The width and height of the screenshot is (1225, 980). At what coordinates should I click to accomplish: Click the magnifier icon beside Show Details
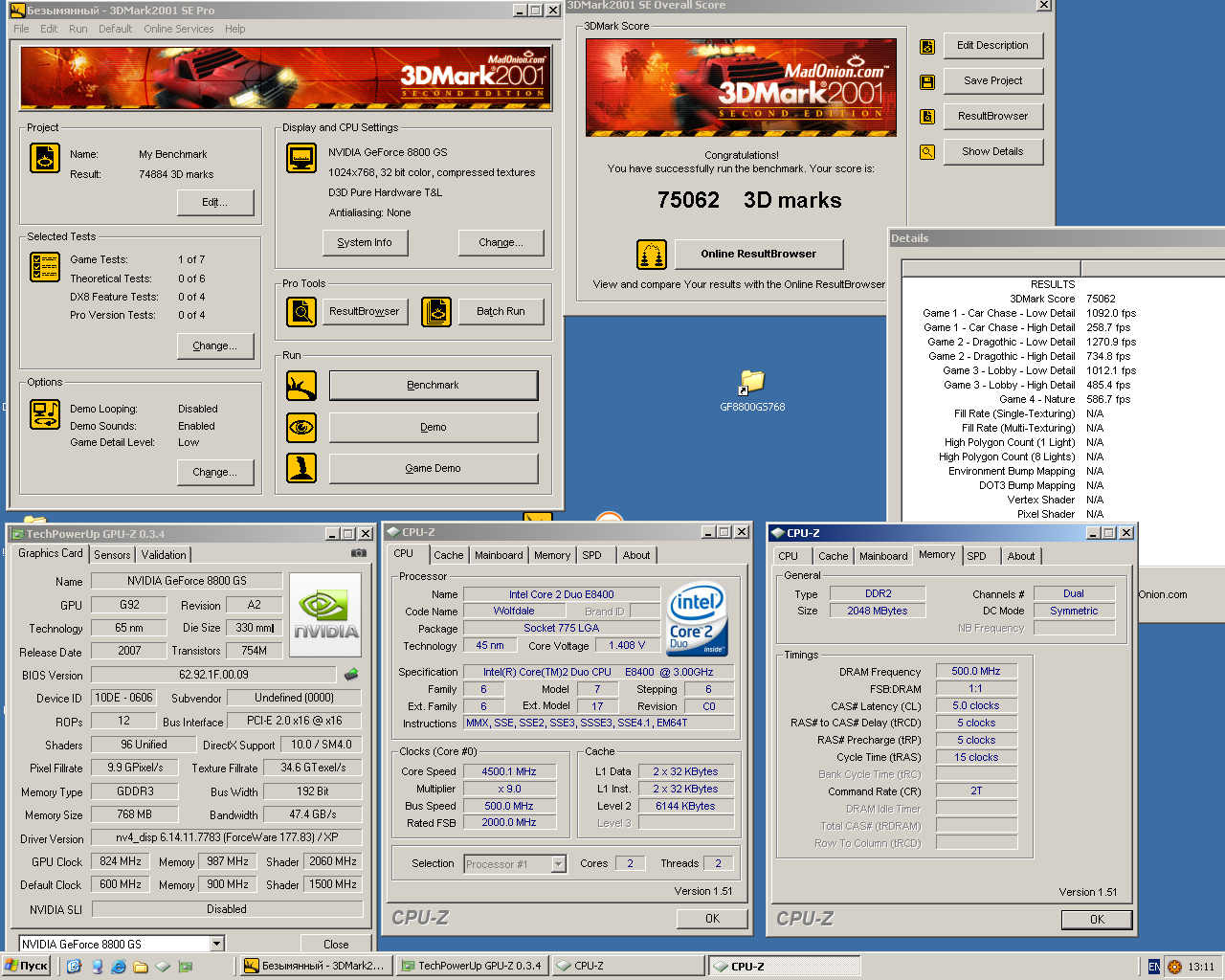[x=926, y=152]
